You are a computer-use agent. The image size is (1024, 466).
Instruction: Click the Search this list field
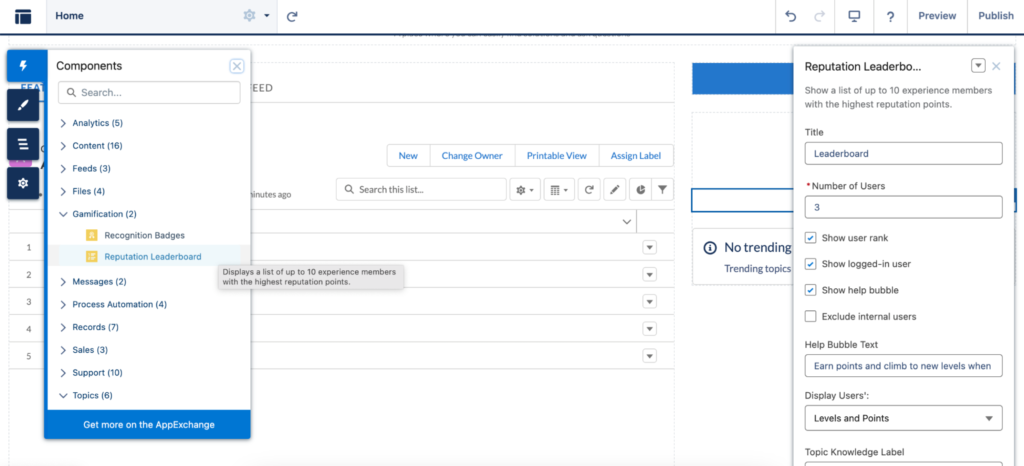[422, 190]
